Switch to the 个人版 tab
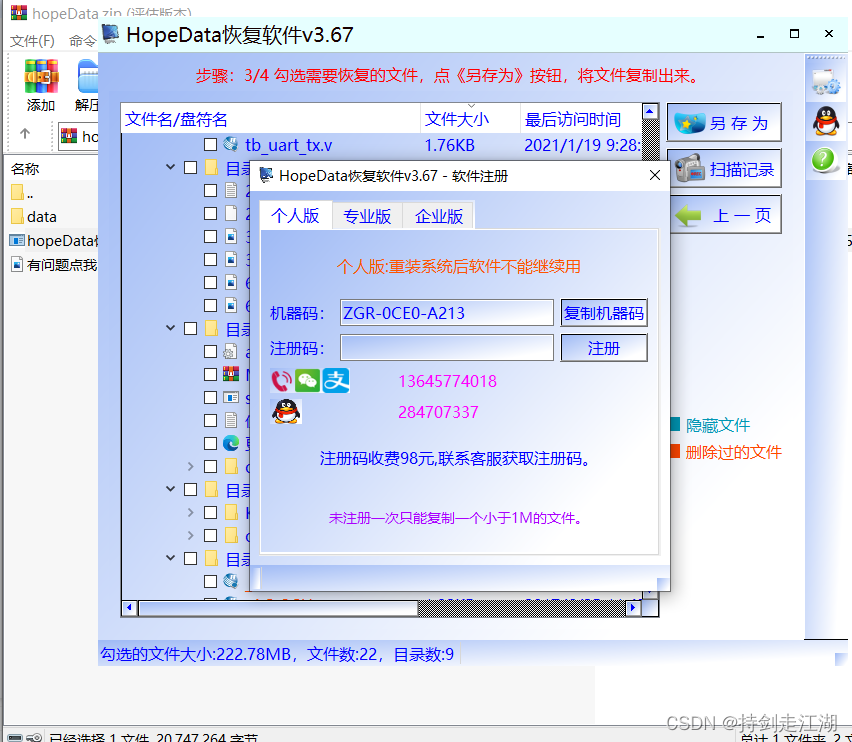The image size is (852, 742). (x=295, y=216)
